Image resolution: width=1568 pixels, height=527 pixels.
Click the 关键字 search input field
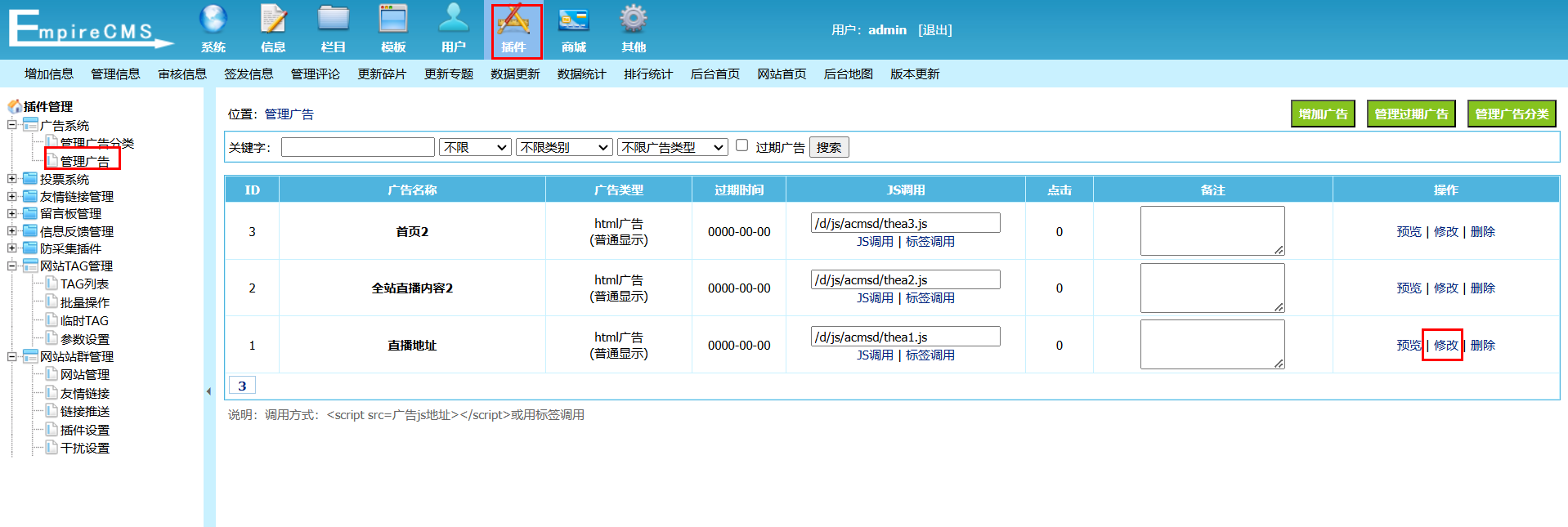358,147
